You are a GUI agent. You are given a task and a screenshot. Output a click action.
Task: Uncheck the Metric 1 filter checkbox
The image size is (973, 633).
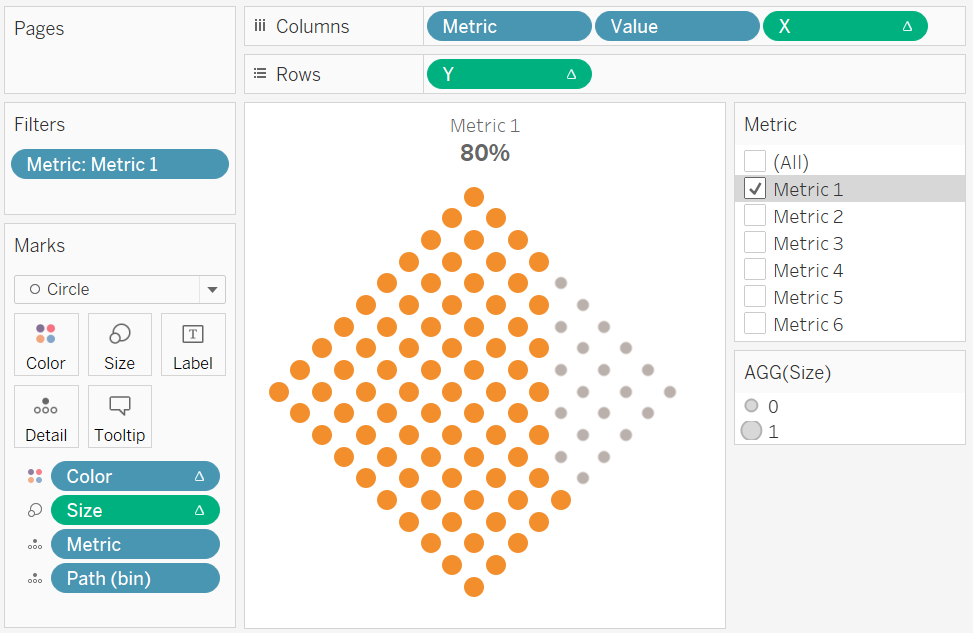click(x=755, y=189)
